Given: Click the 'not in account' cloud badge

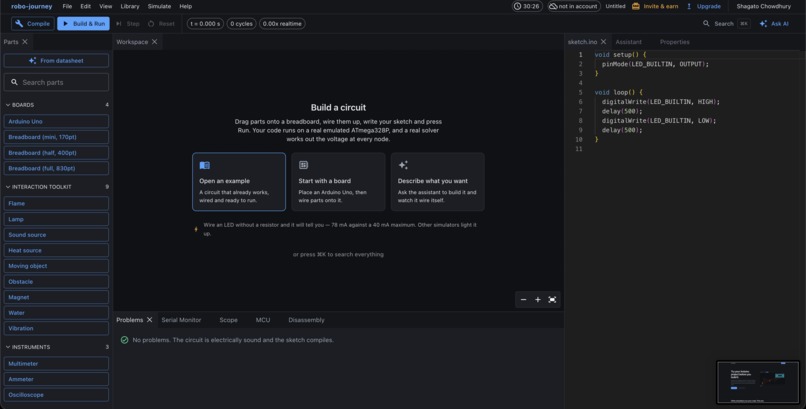Looking at the screenshot, I should pyautogui.click(x=574, y=6).
